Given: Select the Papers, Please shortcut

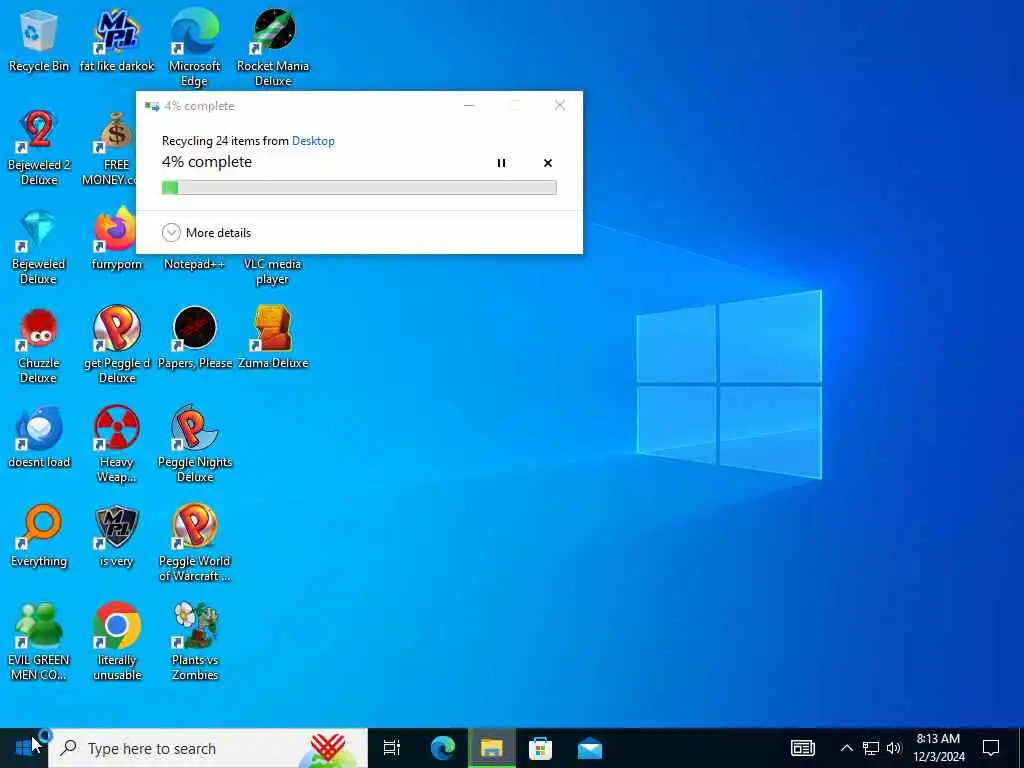Looking at the screenshot, I should tap(195, 338).
